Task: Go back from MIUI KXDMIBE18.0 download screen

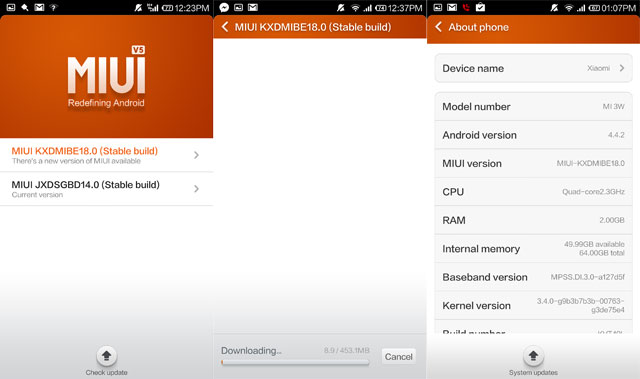Action: click(x=224, y=27)
